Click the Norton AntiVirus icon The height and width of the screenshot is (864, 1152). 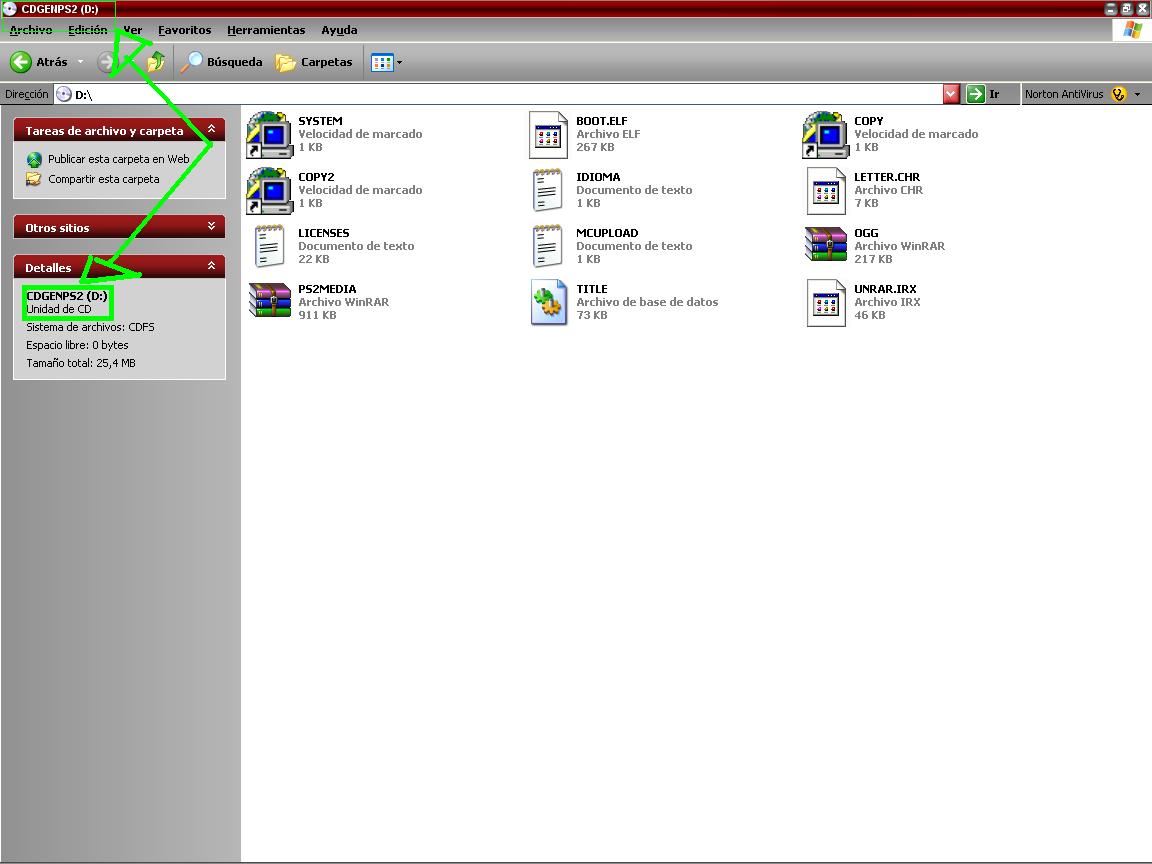coord(1119,94)
